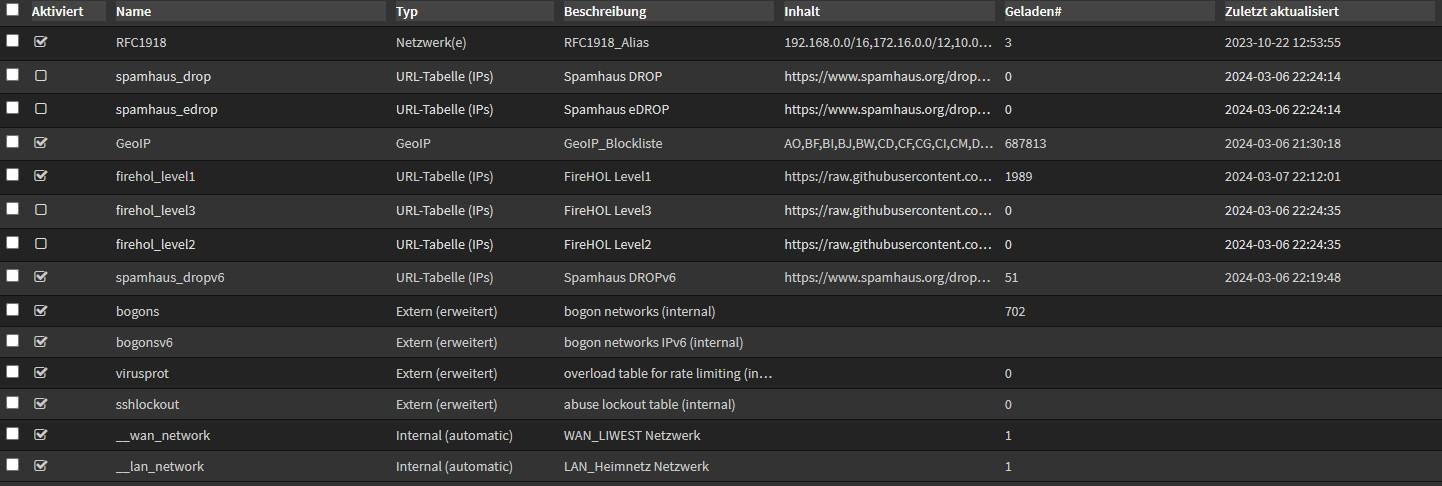Toggle the enabled icon for RFC1918
This screenshot has height=486, width=1442.
tap(41, 42)
